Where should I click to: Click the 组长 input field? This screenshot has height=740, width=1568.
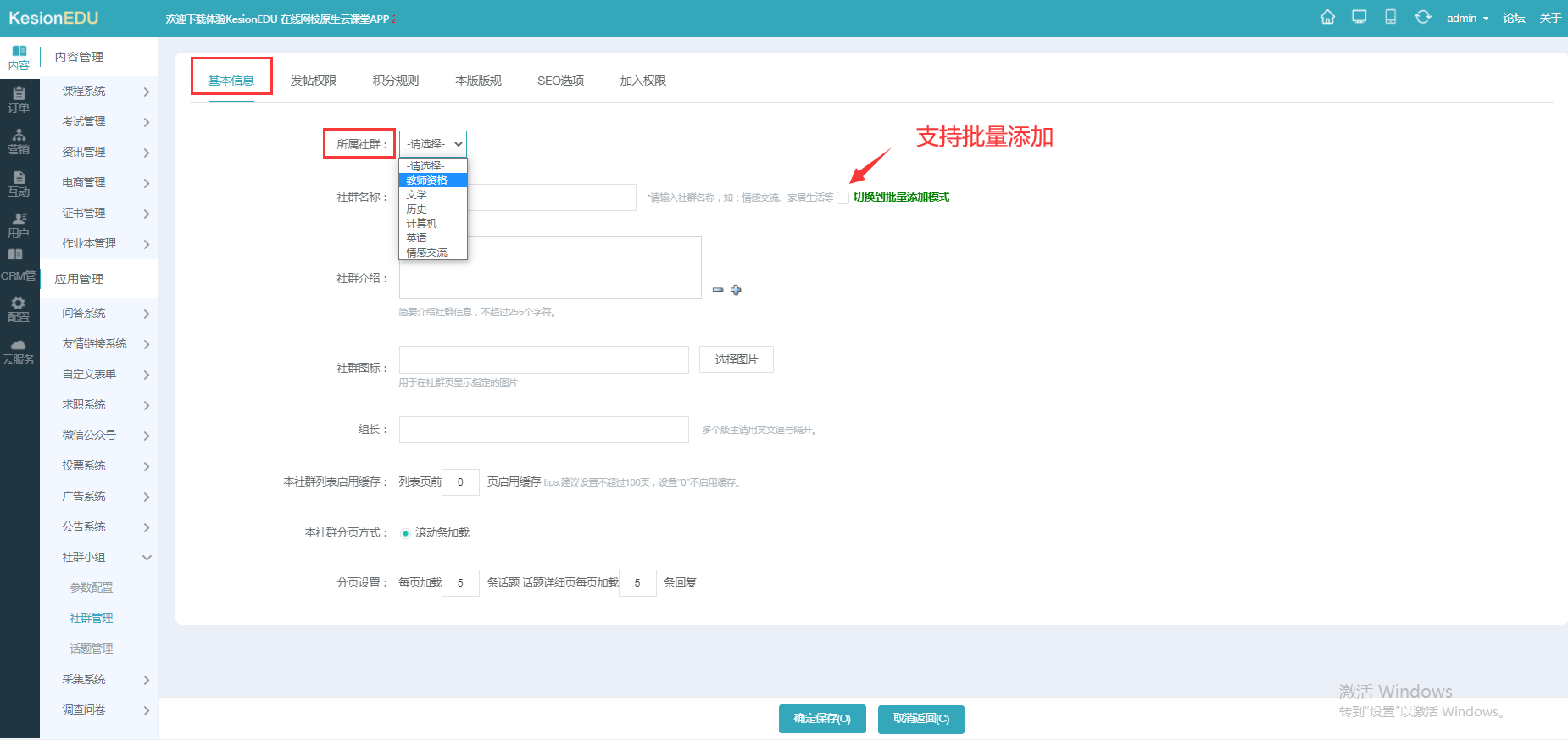543,430
